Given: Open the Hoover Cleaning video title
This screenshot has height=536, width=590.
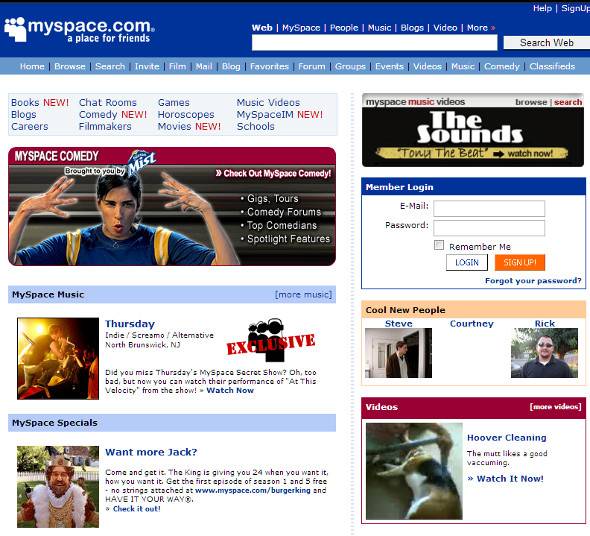Looking at the screenshot, I should pos(506,437).
